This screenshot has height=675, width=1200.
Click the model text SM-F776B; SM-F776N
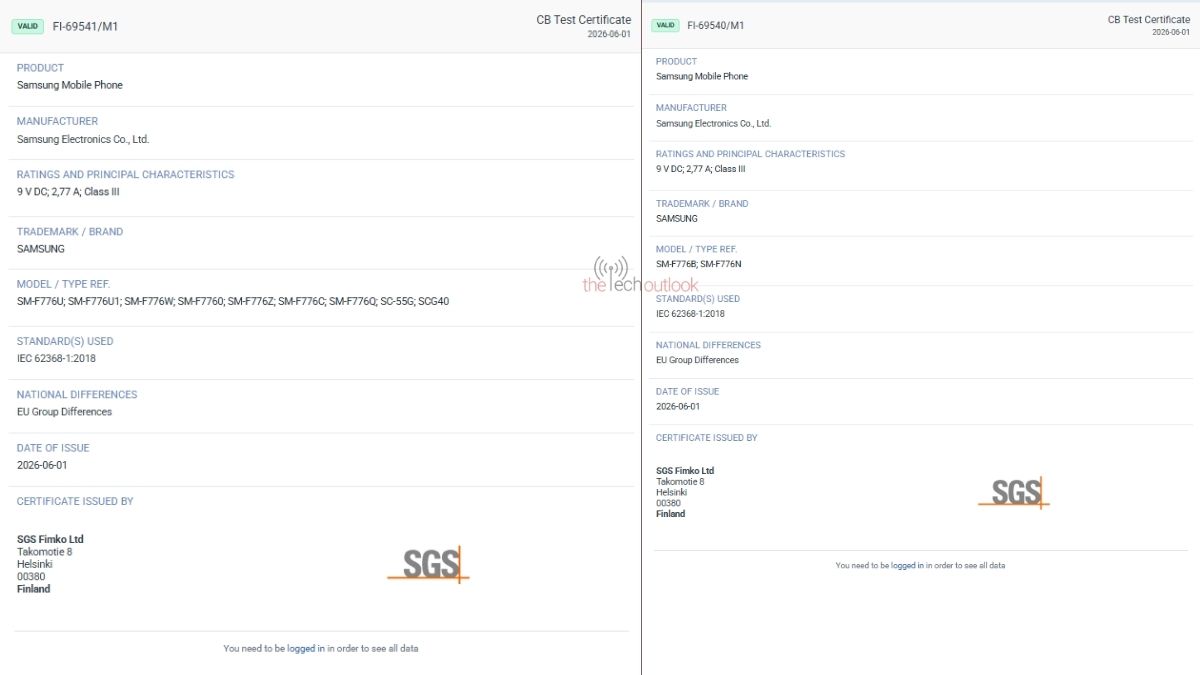(x=699, y=264)
